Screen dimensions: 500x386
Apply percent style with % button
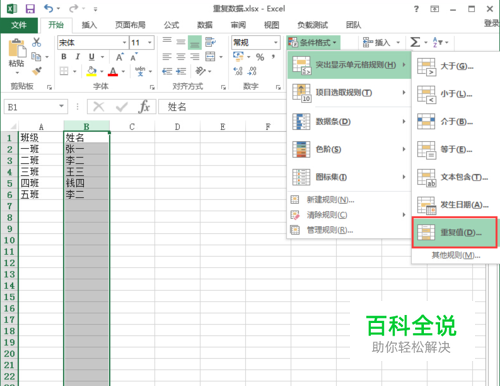[260, 57]
